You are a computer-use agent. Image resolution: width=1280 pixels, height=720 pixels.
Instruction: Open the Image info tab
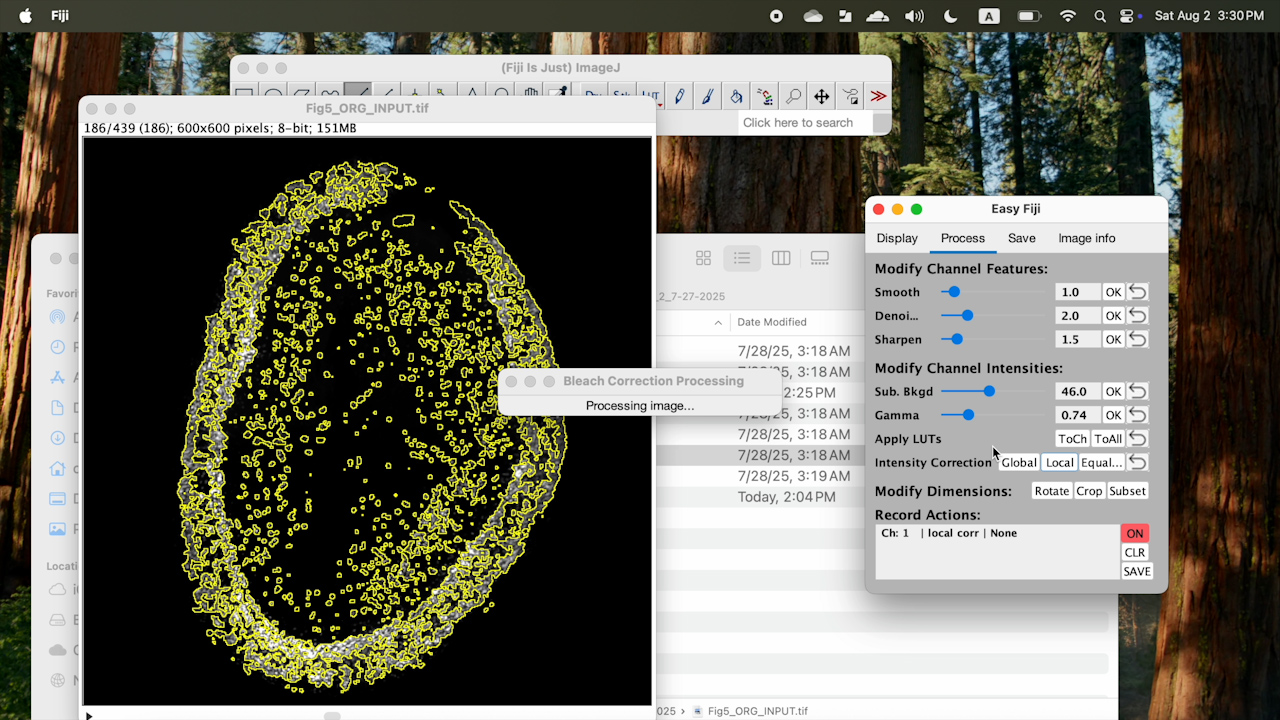pyautogui.click(x=1086, y=238)
